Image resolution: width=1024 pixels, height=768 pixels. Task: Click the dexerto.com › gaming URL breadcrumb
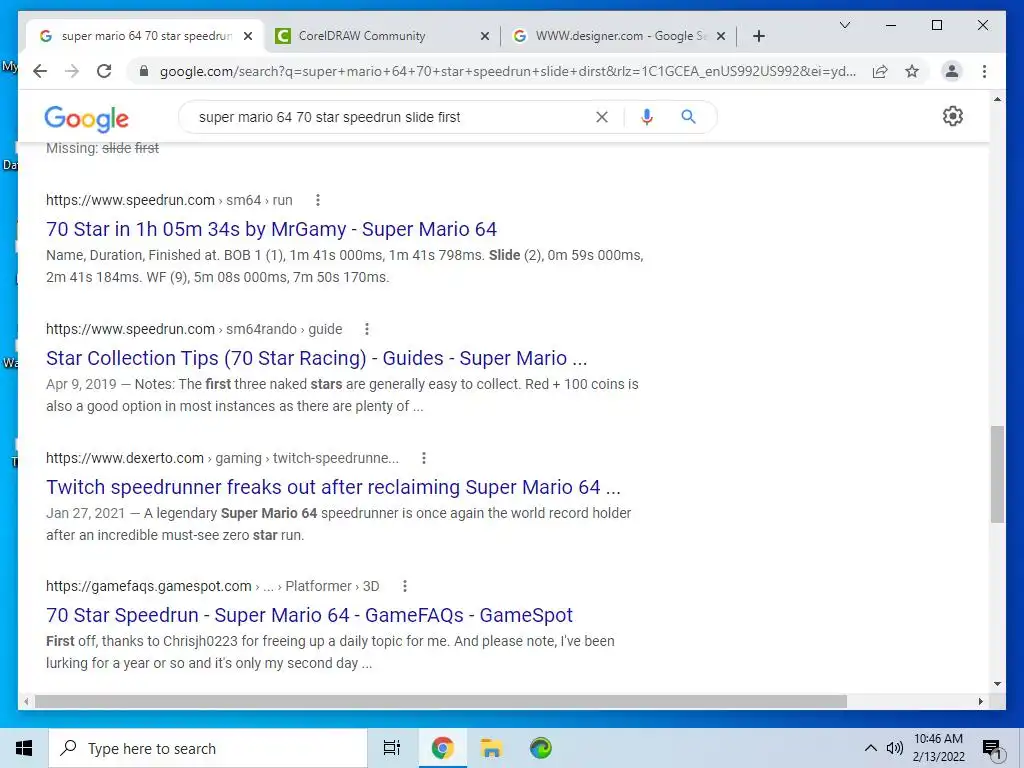point(222,458)
